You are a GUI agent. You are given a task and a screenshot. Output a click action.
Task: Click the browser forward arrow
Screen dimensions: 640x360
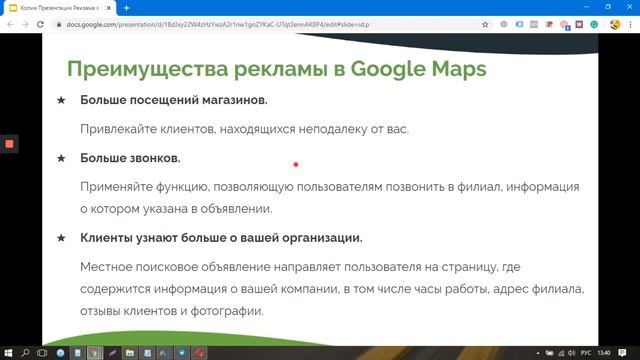coord(25,24)
